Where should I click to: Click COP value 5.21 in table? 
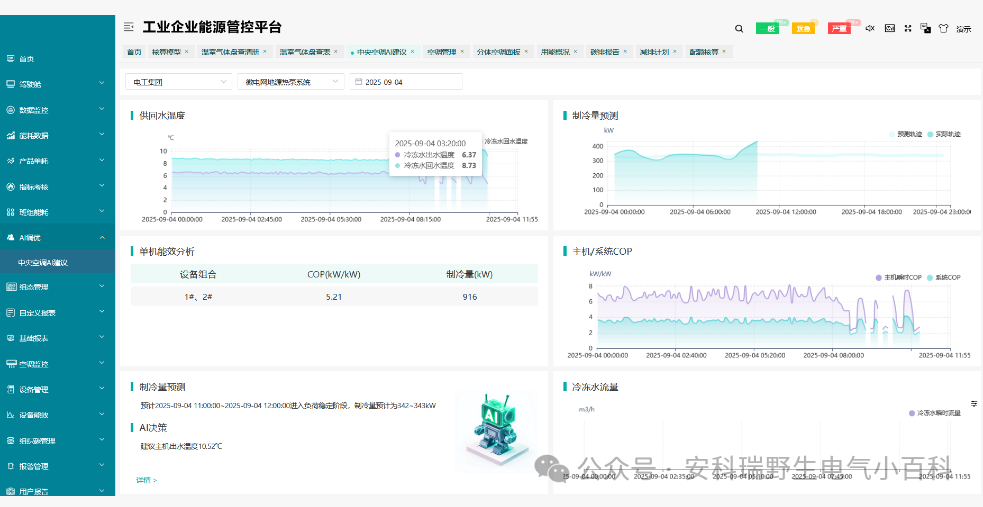tap(334, 296)
